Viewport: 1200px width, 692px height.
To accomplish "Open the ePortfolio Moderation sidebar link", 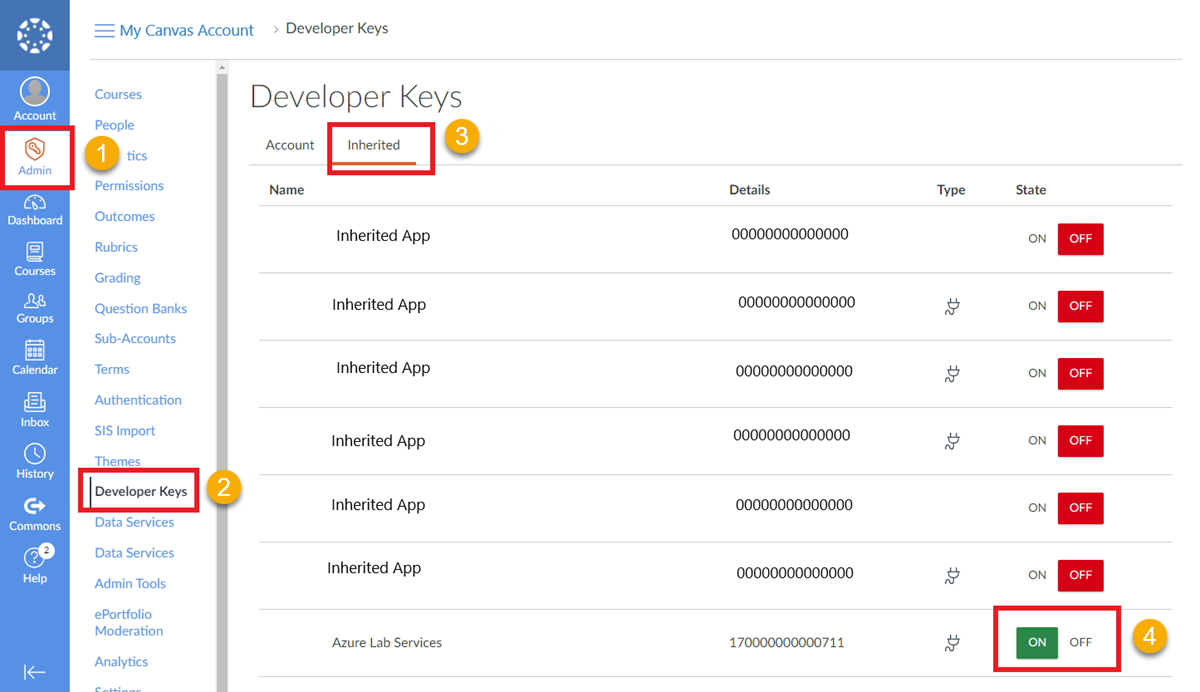I will tap(129, 623).
